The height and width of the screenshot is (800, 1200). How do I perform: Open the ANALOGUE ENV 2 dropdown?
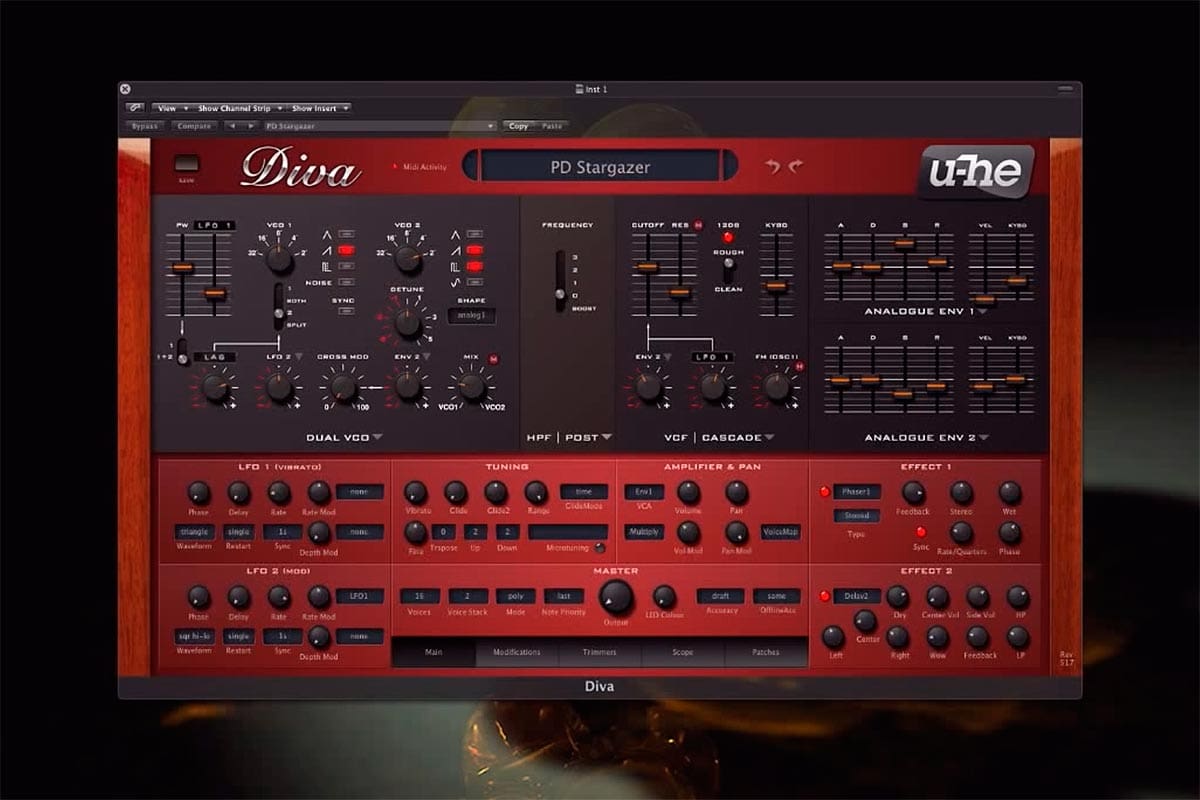(x=927, y=438)
